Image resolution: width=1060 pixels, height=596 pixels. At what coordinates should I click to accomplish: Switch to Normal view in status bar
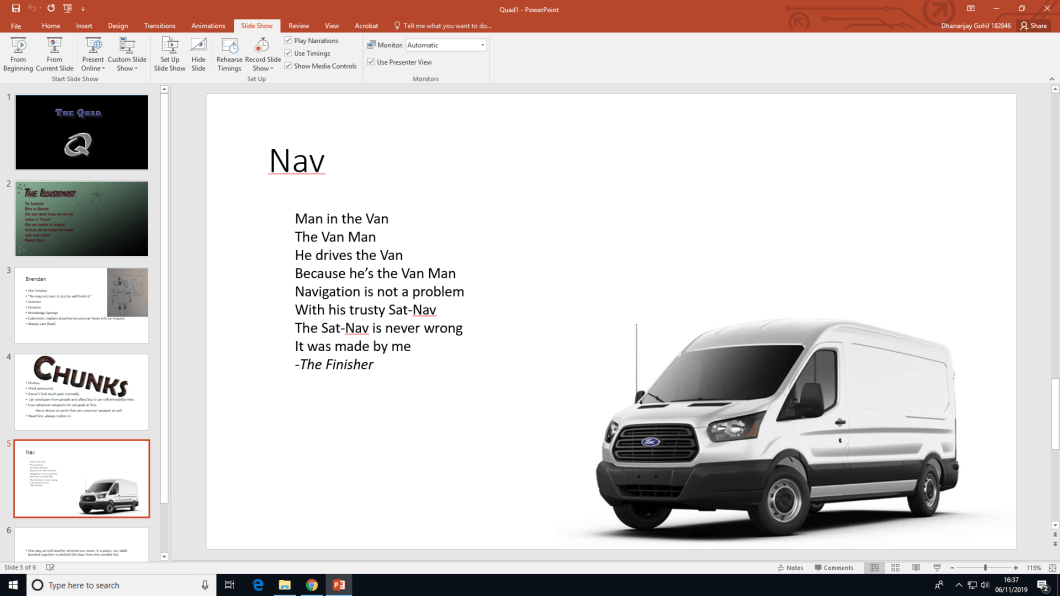click(x=874, y=568)
